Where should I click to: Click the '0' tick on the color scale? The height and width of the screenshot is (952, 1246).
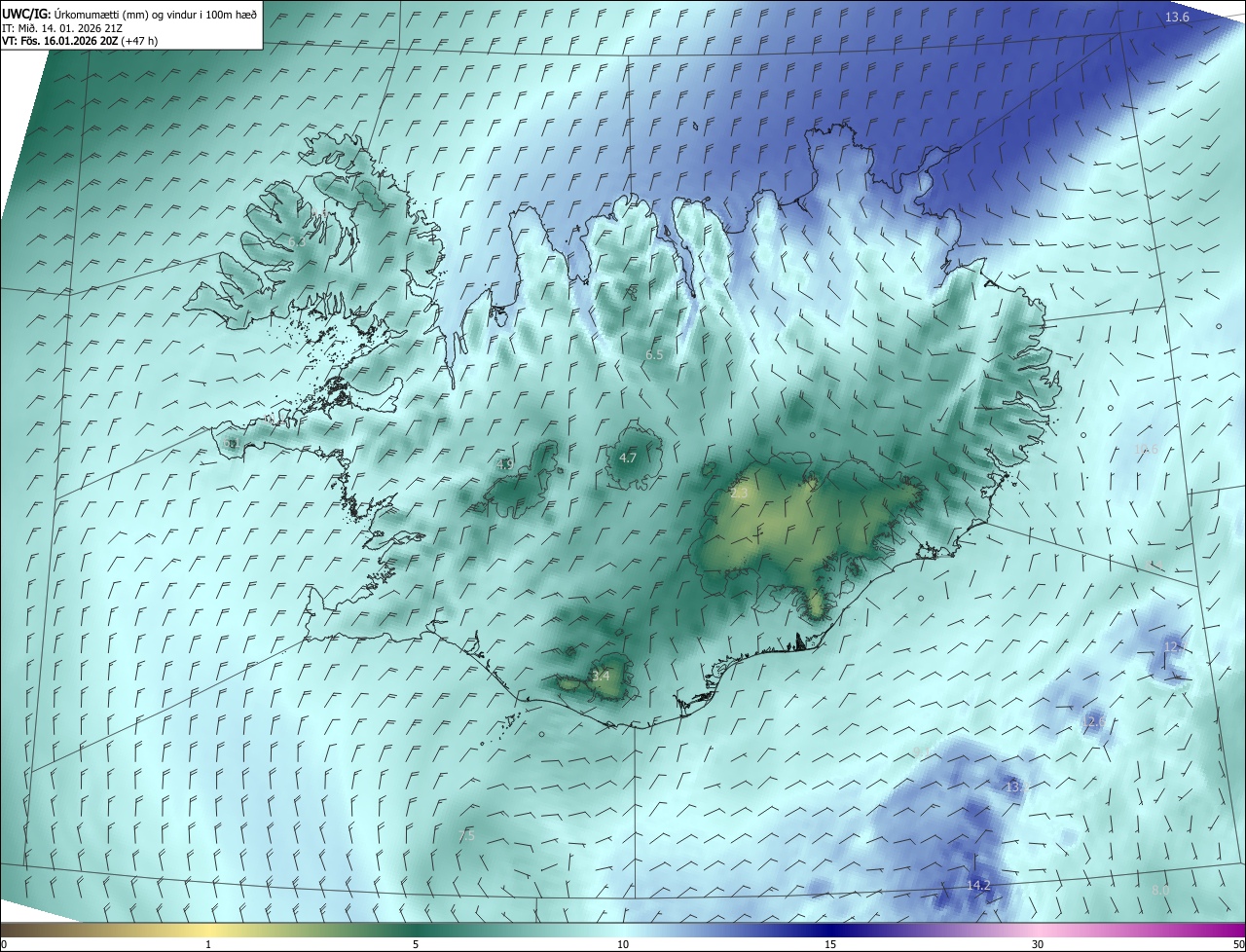4,945
